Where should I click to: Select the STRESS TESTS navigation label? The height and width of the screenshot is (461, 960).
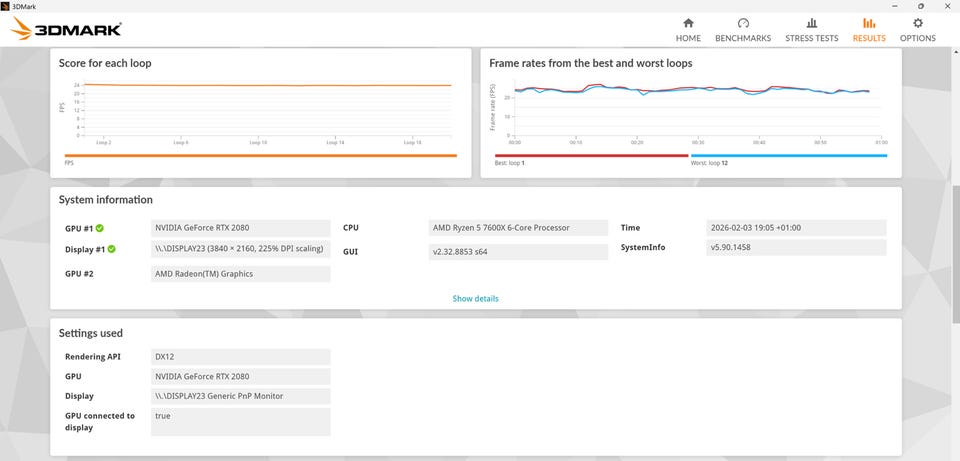coord(812,38)
